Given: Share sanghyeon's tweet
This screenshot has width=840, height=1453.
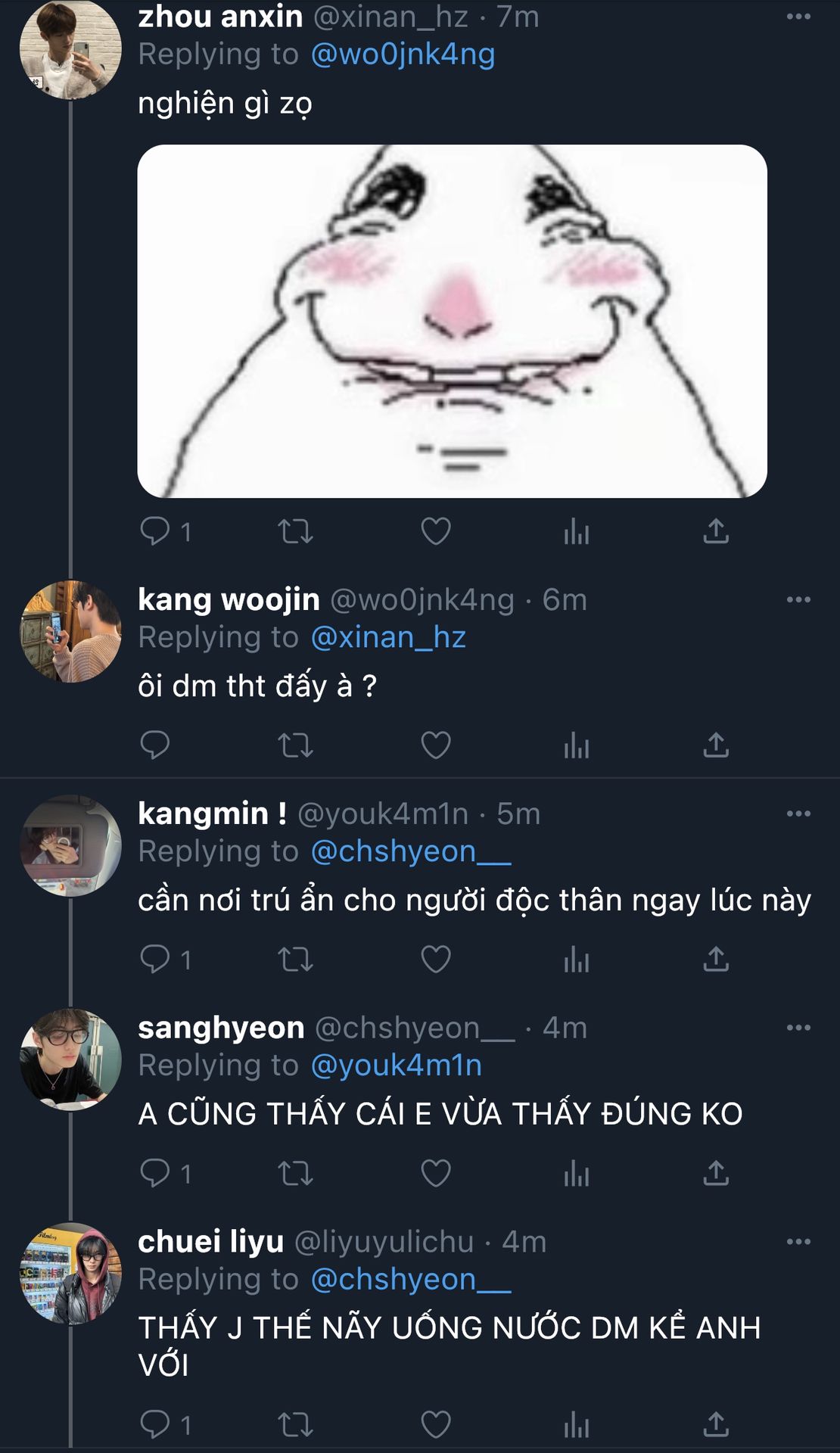Looking at the screenshot, I should 716,1174.
